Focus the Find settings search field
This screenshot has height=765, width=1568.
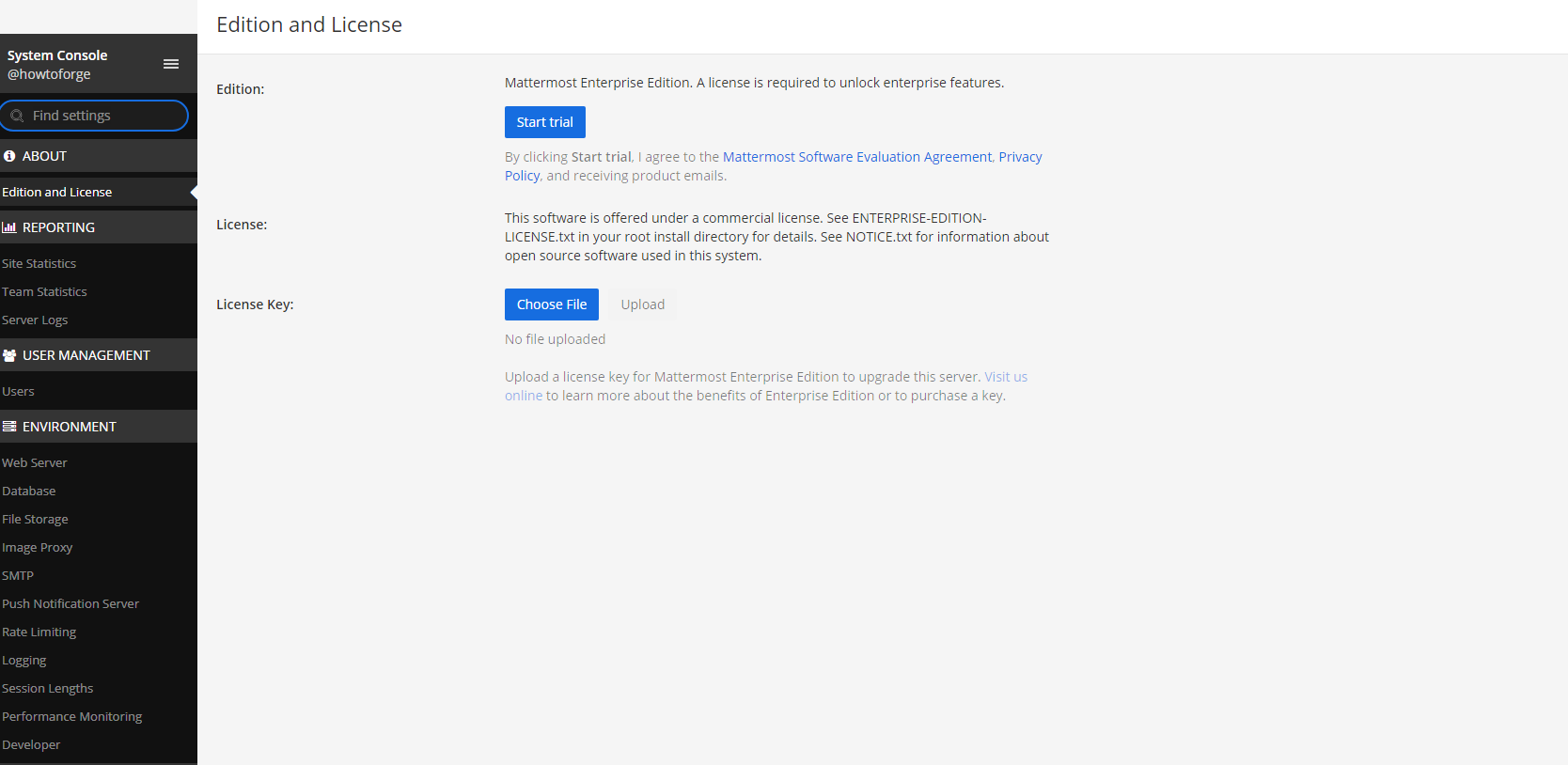click(103, 116)
